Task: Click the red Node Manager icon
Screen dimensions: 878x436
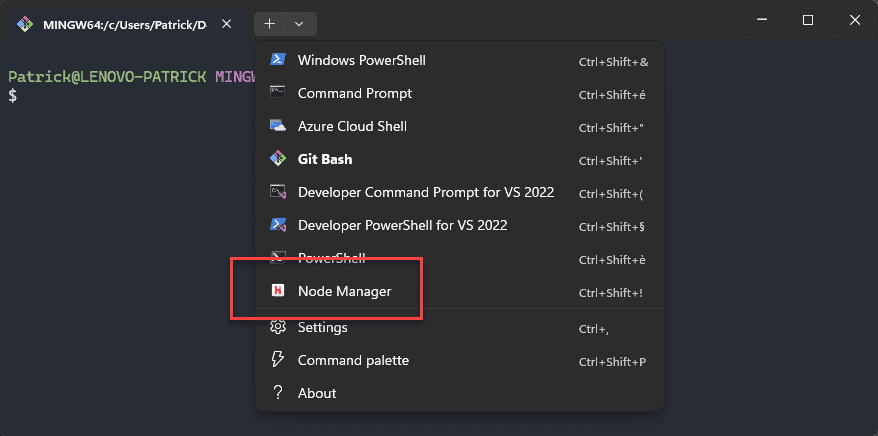Action: (x=278, y=290)
